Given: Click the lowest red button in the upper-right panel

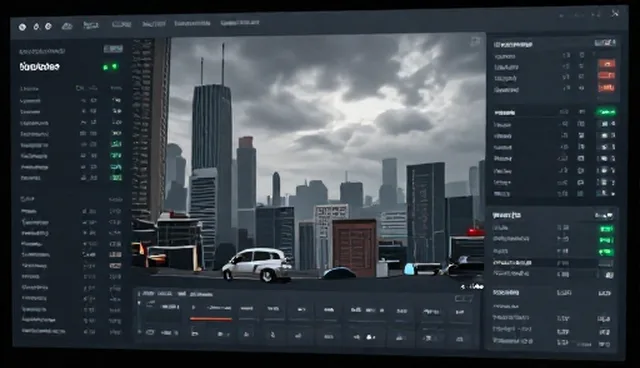Looking at the screenshot, I should coord(606,87).
